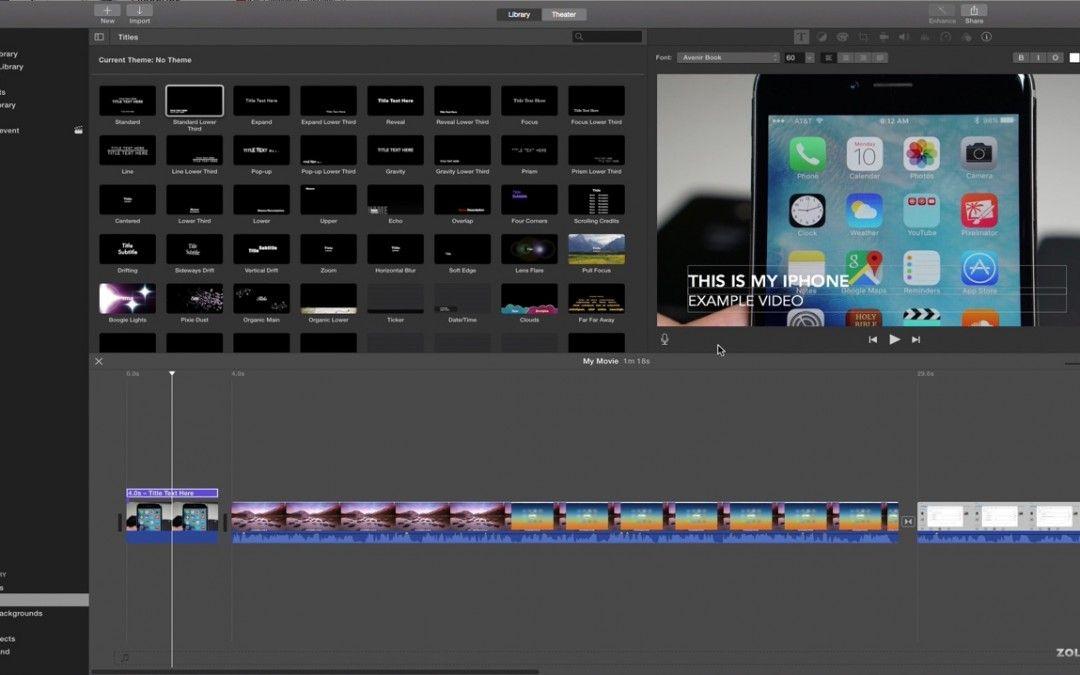This screenshot has width=1080, height=675.
Task: Click the Import media arrow button
Action: 140,10
